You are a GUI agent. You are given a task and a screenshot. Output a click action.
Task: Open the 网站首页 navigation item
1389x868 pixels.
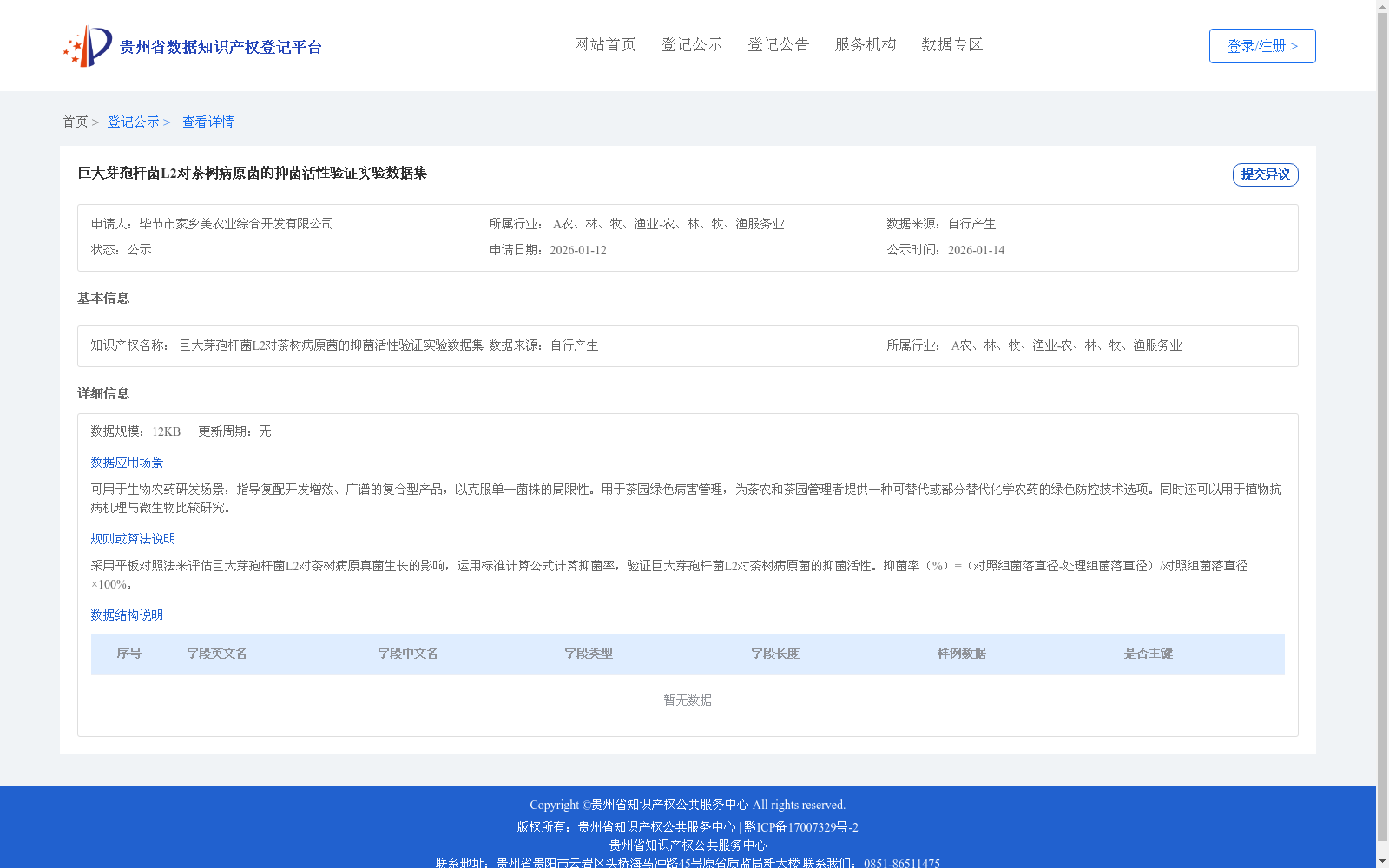[605, 44]
